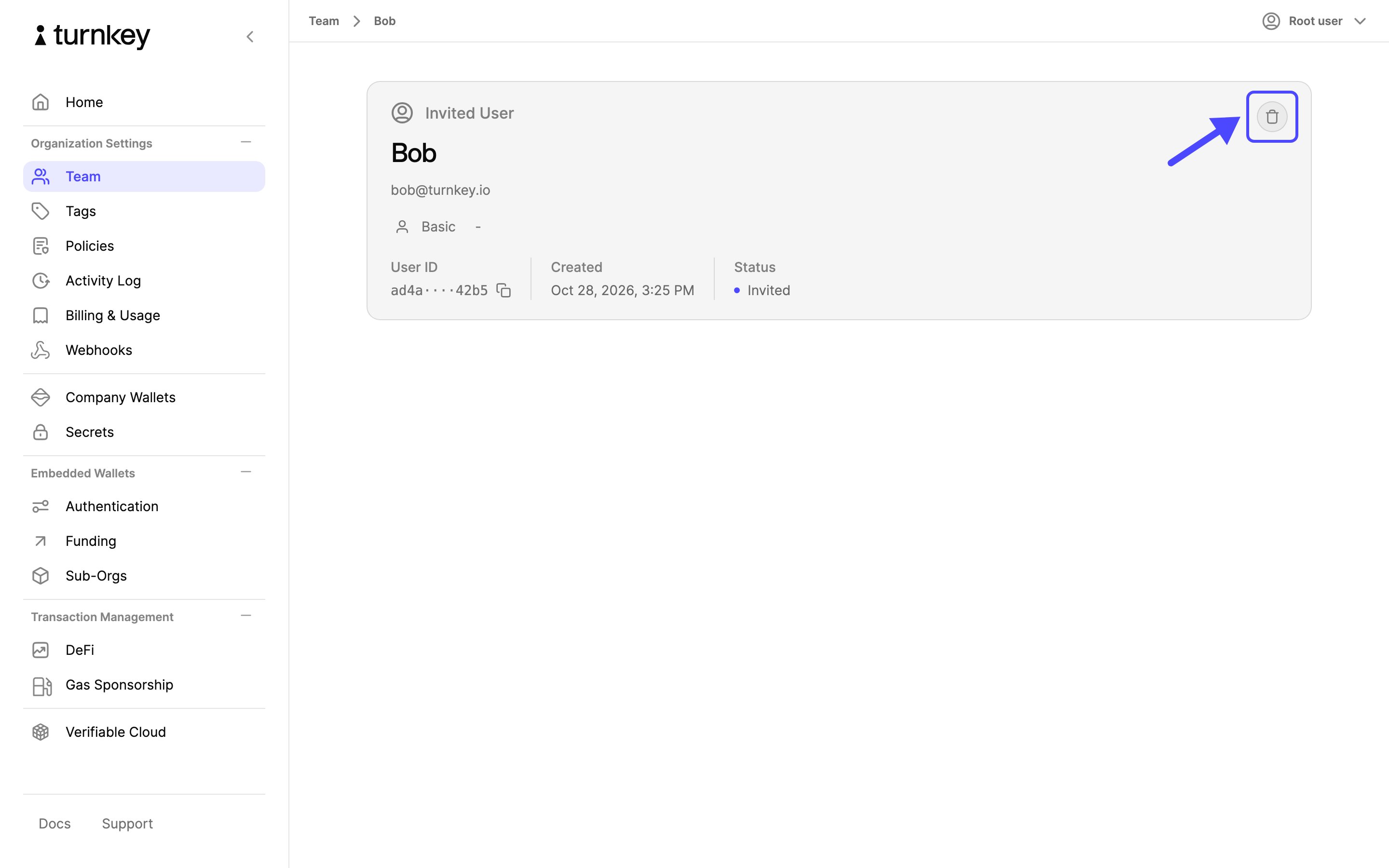Collapse Organization Settings section
This screenshot has height=868, width=1389.
click(246, 142)
